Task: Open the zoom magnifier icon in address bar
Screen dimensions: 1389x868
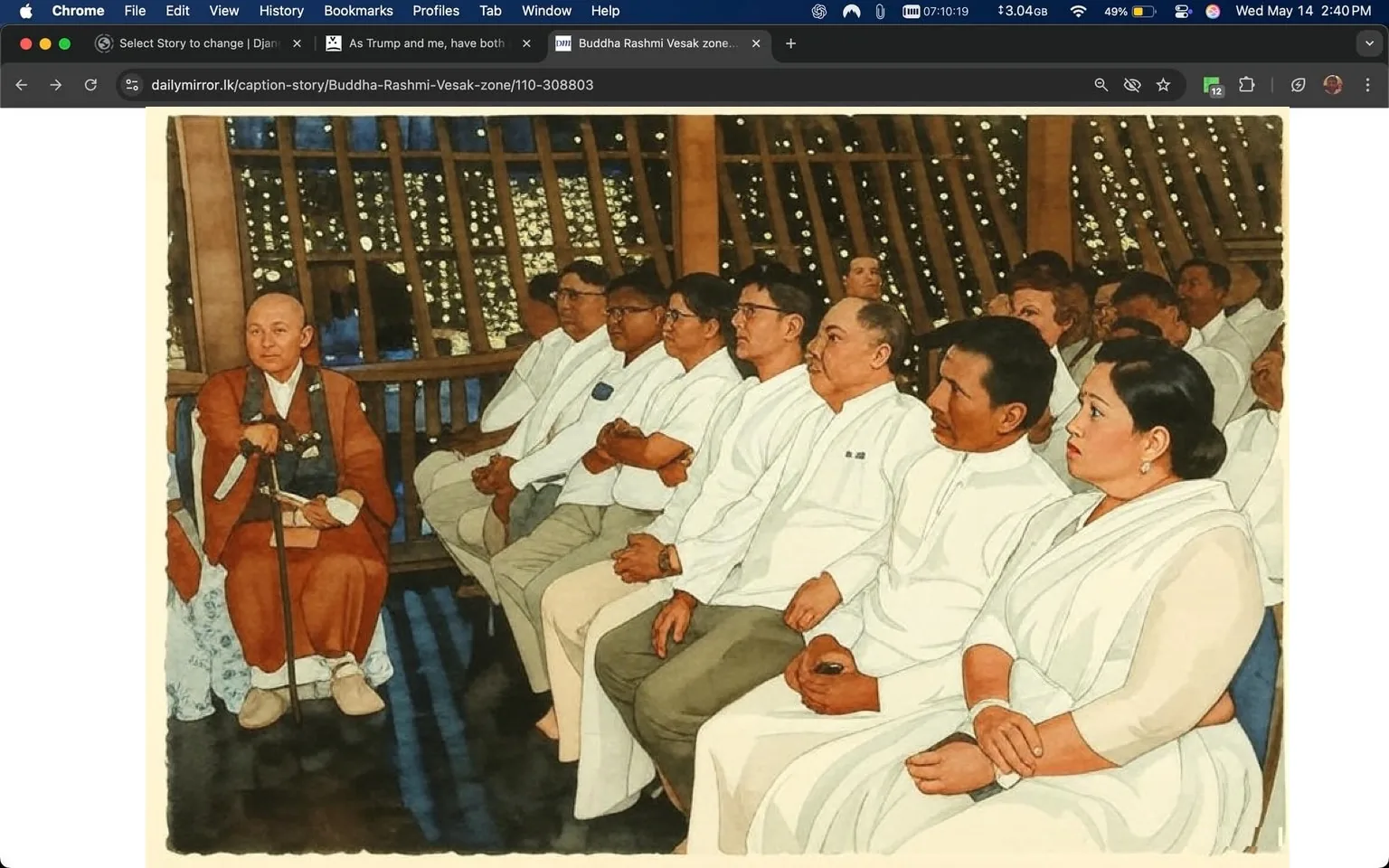Action: tap(1101, 85)
